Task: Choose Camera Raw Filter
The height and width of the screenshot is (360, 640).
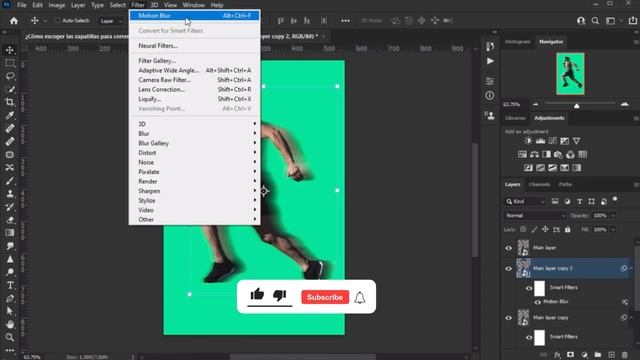Action: click(195, 80)
